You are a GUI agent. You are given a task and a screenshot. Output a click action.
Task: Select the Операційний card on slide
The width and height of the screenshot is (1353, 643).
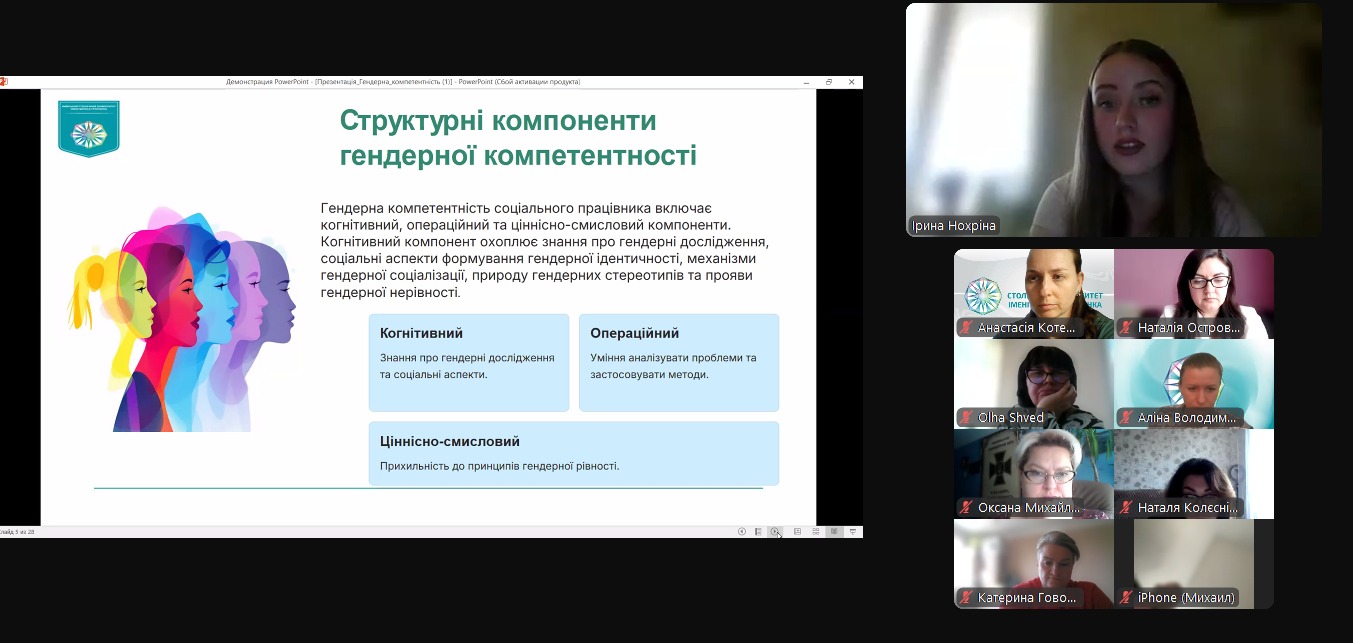(x=678, y=362)
